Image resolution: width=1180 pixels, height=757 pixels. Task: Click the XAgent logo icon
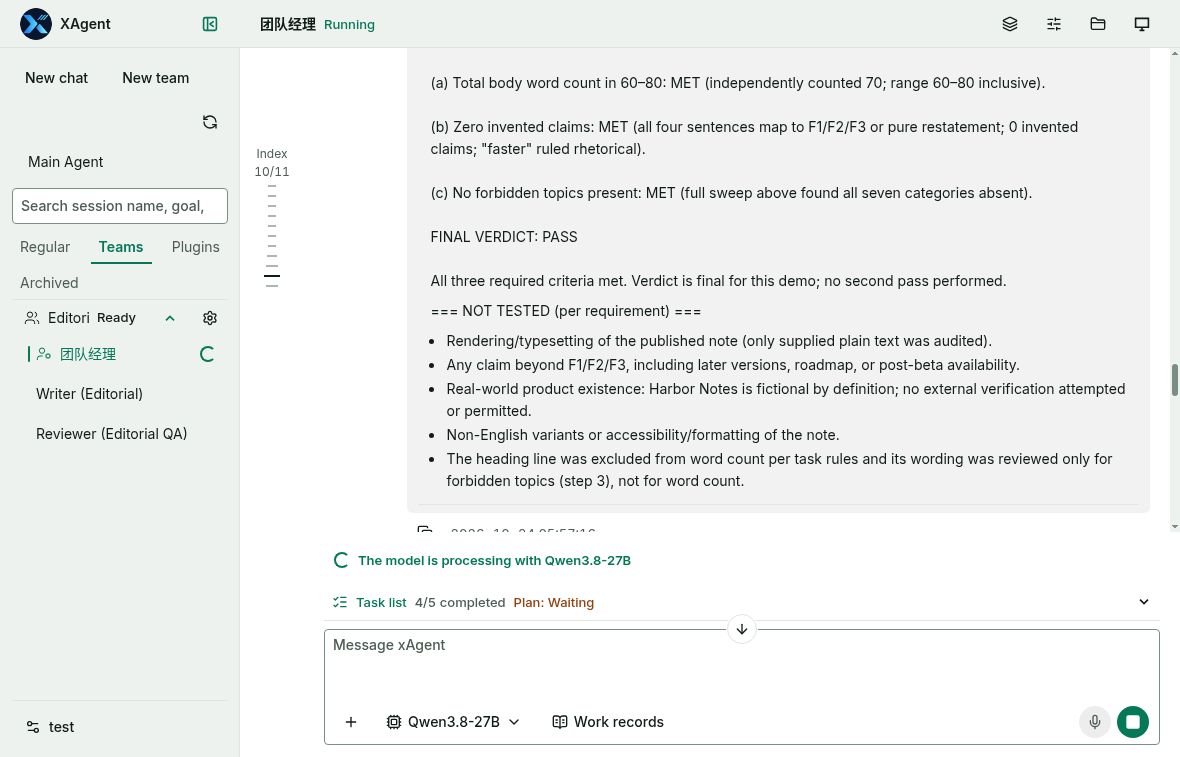tap(35, 24)
